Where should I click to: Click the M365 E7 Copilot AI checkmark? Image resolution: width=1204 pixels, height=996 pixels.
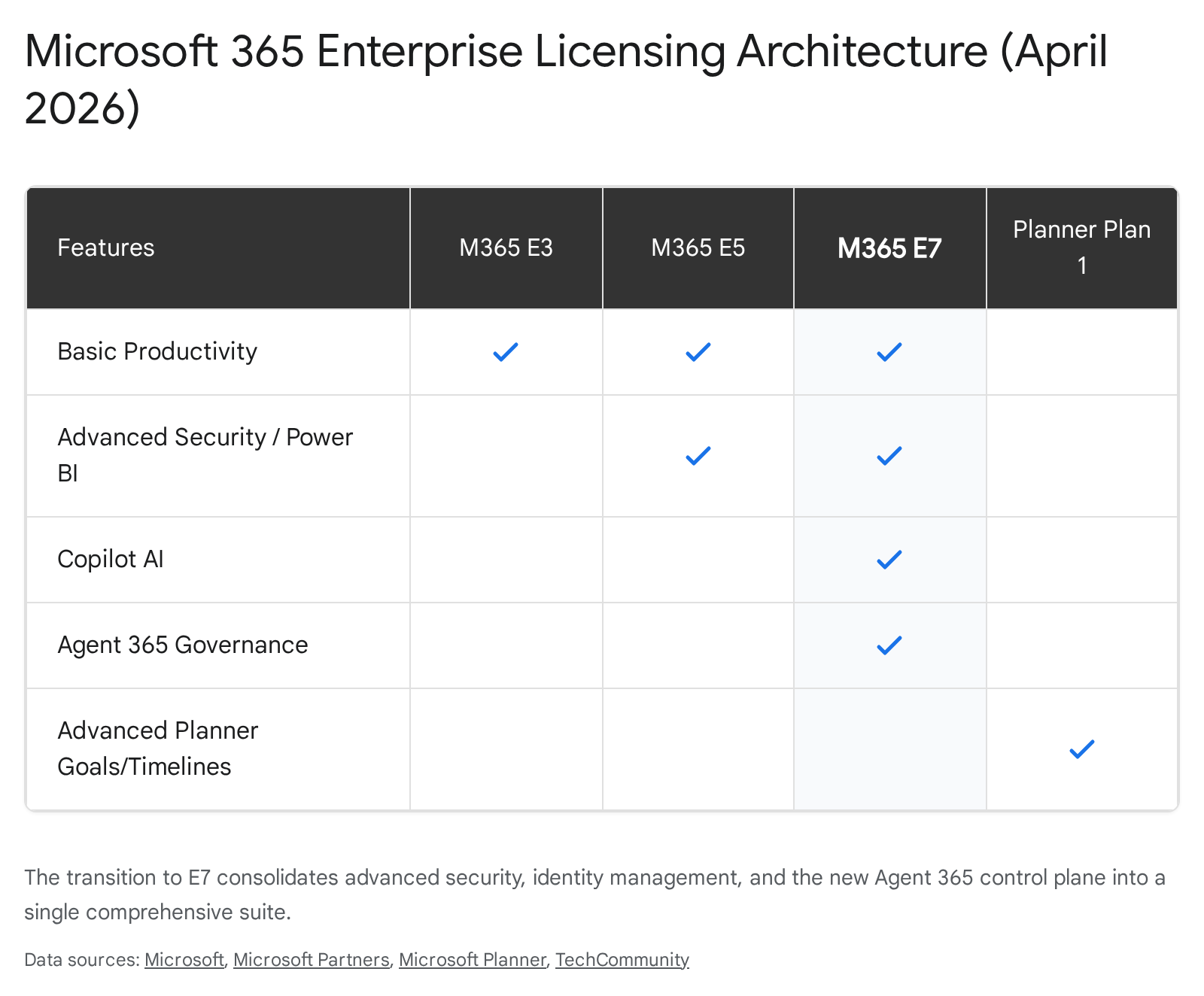[x=889, y=560]
